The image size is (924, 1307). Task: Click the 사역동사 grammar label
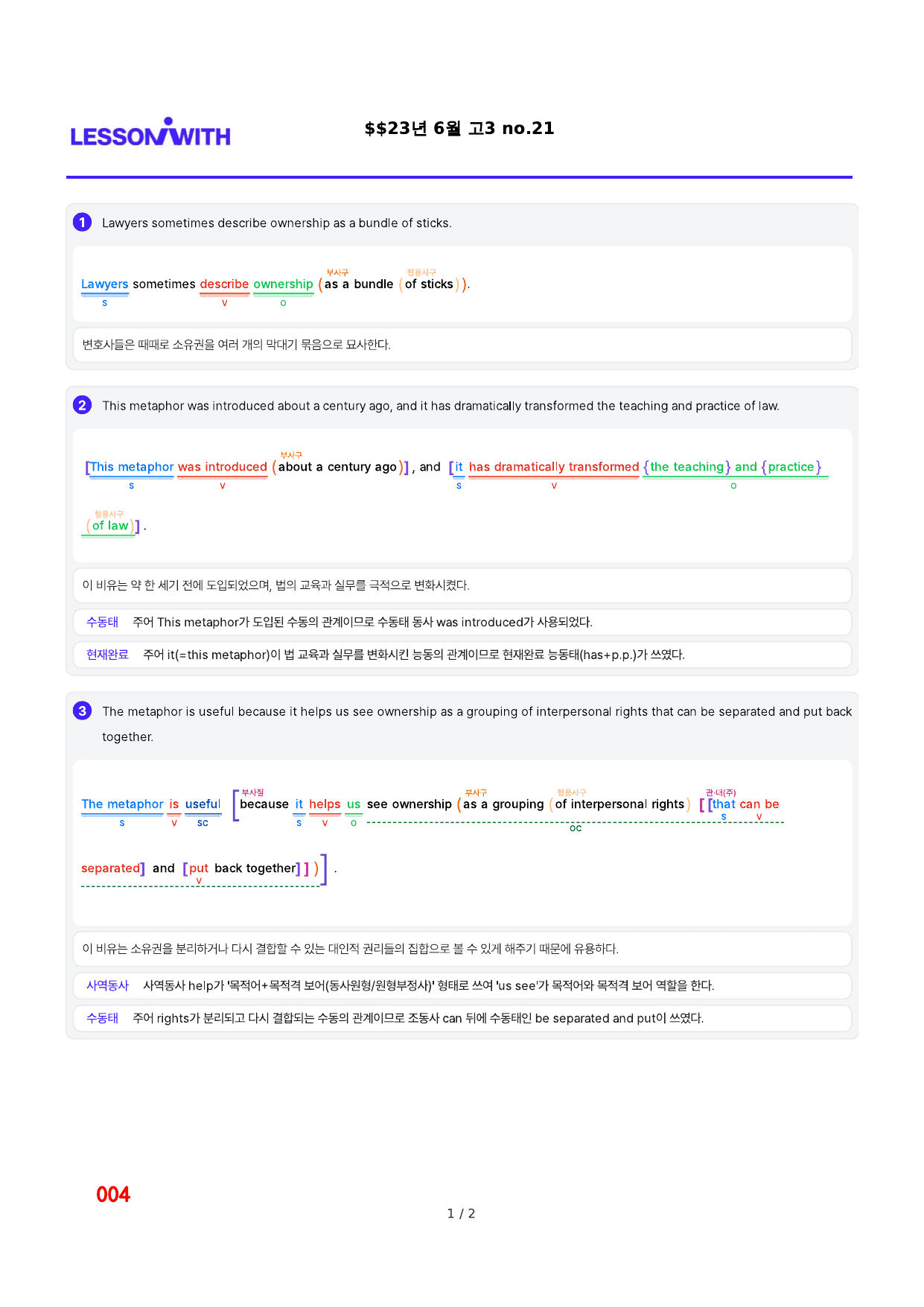107,985
